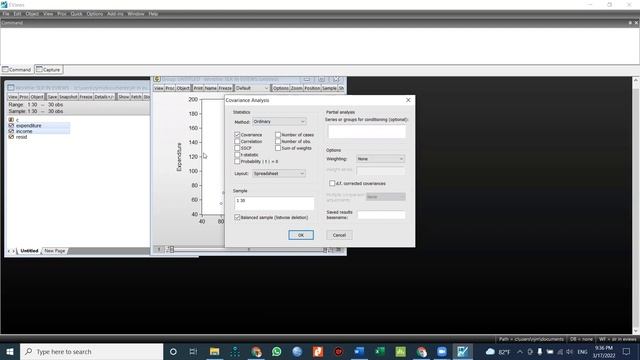Click Fetch in workfile toolbar
The image size is (640, 360).
136,97
